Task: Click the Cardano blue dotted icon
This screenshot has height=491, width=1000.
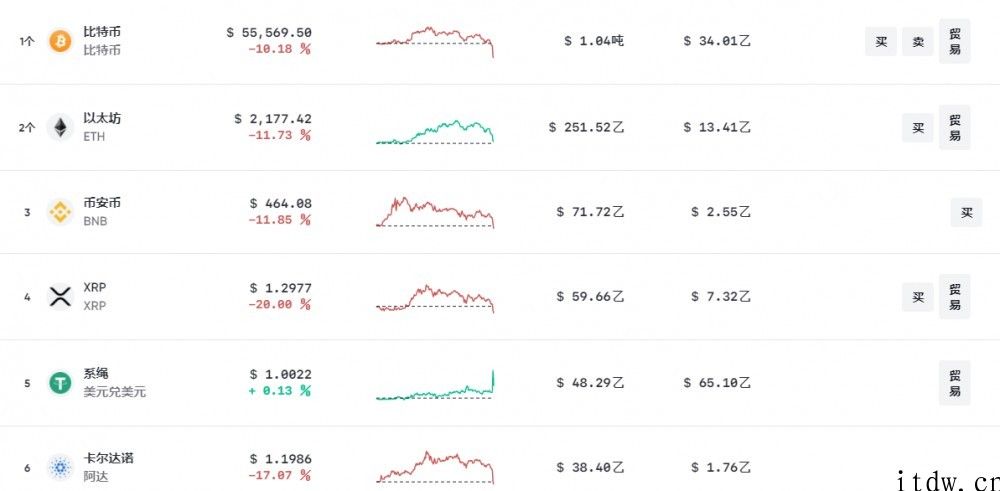Action: pos(61,468)
